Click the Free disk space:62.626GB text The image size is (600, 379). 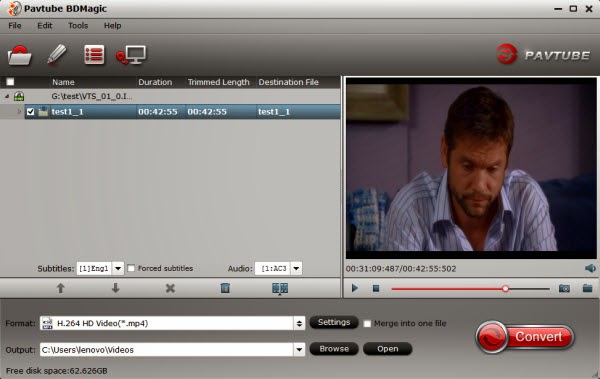point(57,371)
